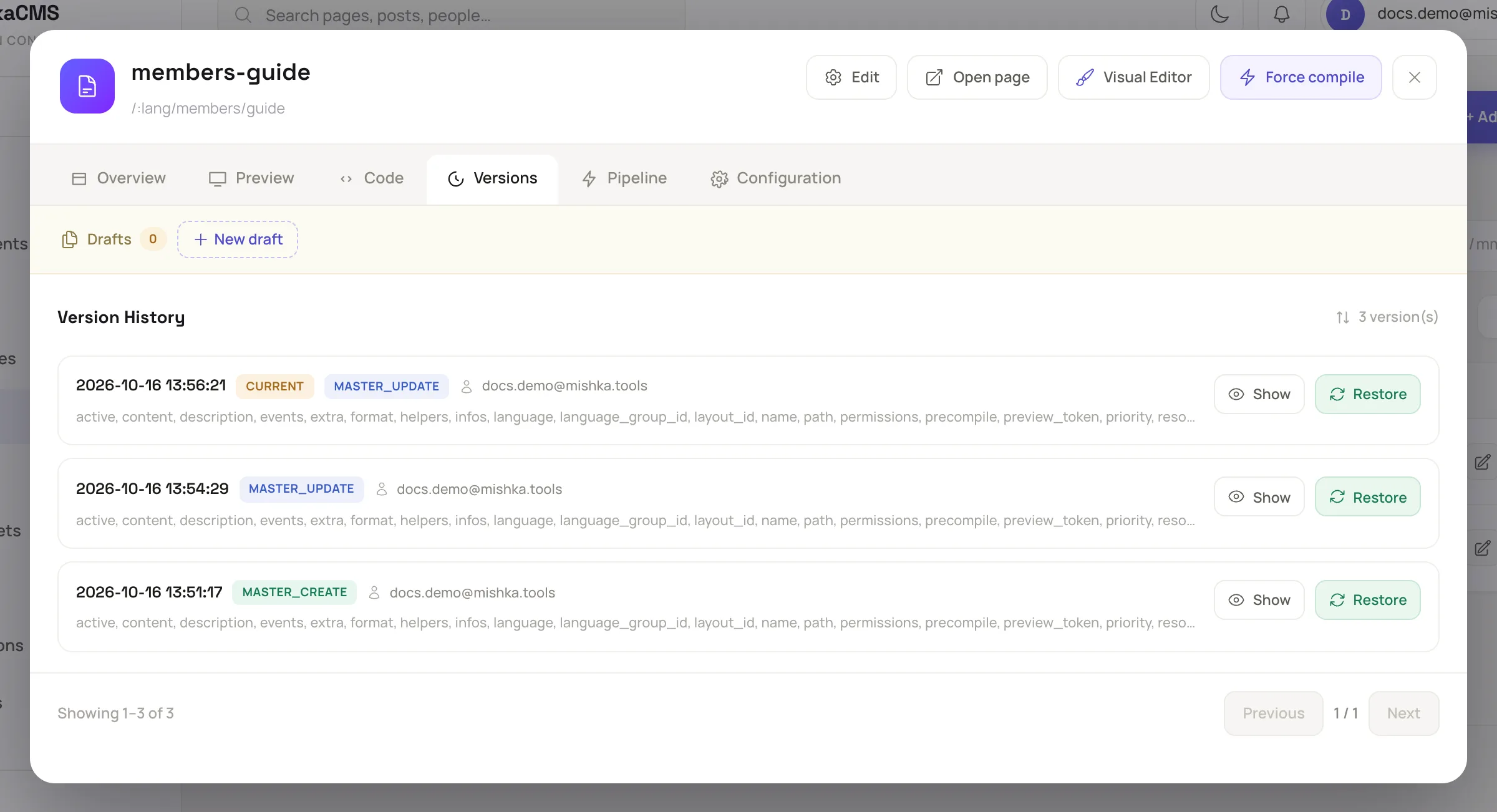Show the 13:51:17 version

(1259, 600)
